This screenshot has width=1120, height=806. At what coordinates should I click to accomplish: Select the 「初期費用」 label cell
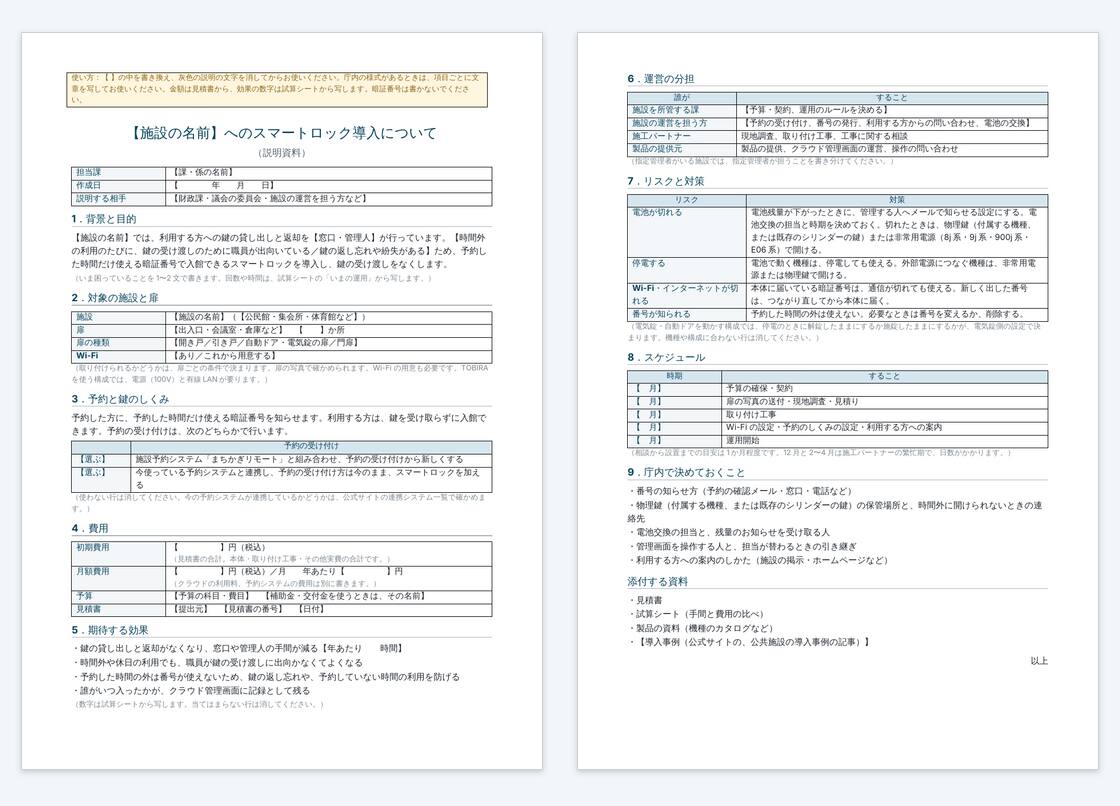pyautogui.click(x=119, y=554)
